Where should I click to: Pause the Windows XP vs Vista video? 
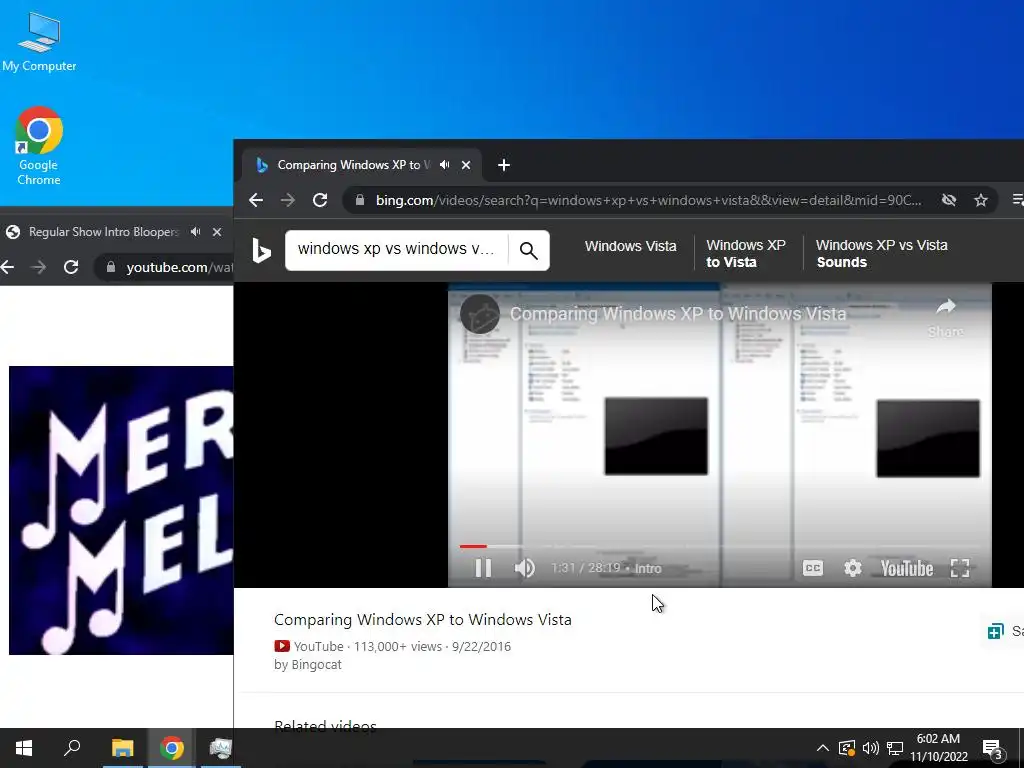point(483,568)
